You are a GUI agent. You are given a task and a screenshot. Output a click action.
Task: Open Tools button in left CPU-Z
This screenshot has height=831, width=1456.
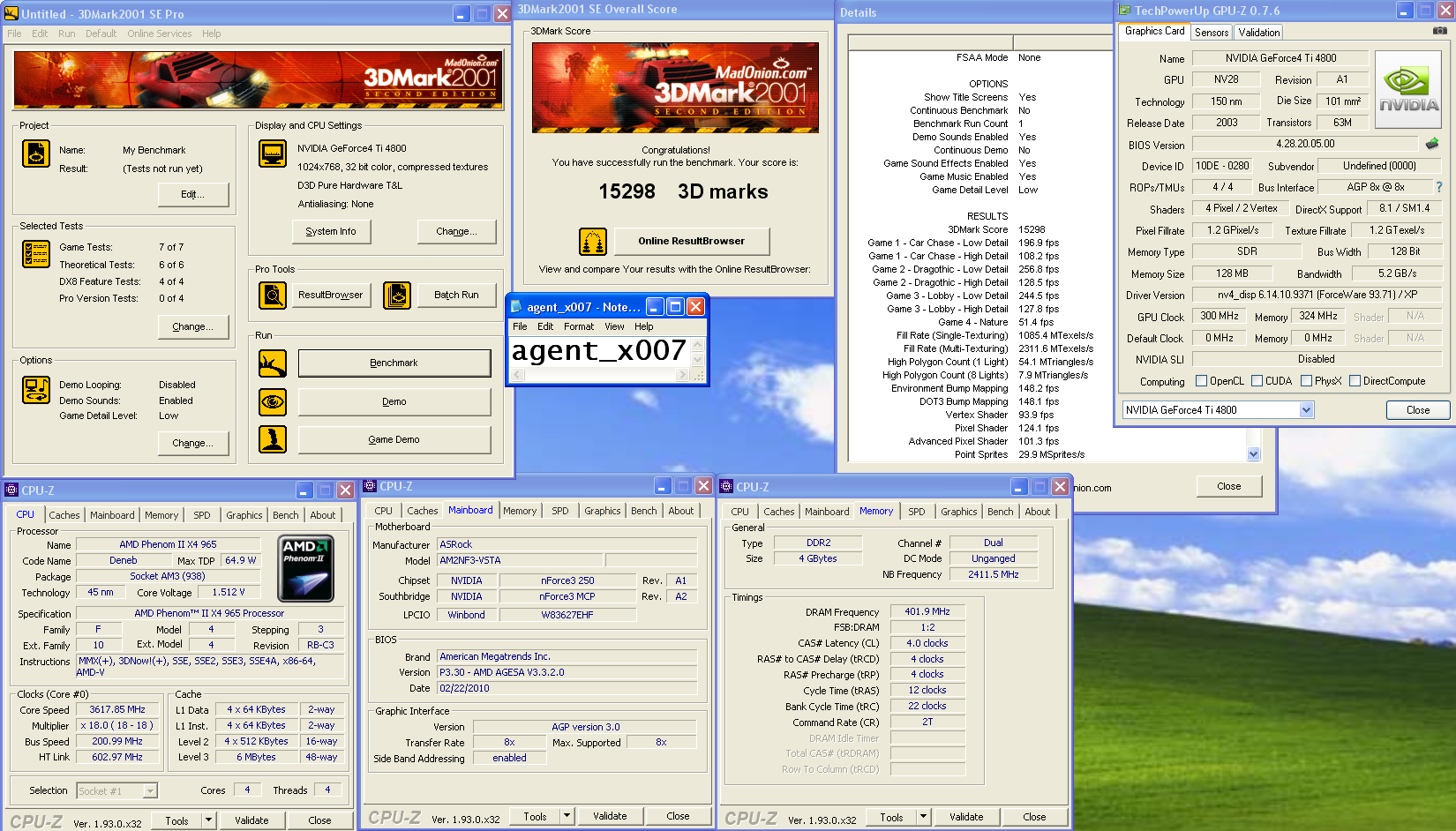[176, 820]
